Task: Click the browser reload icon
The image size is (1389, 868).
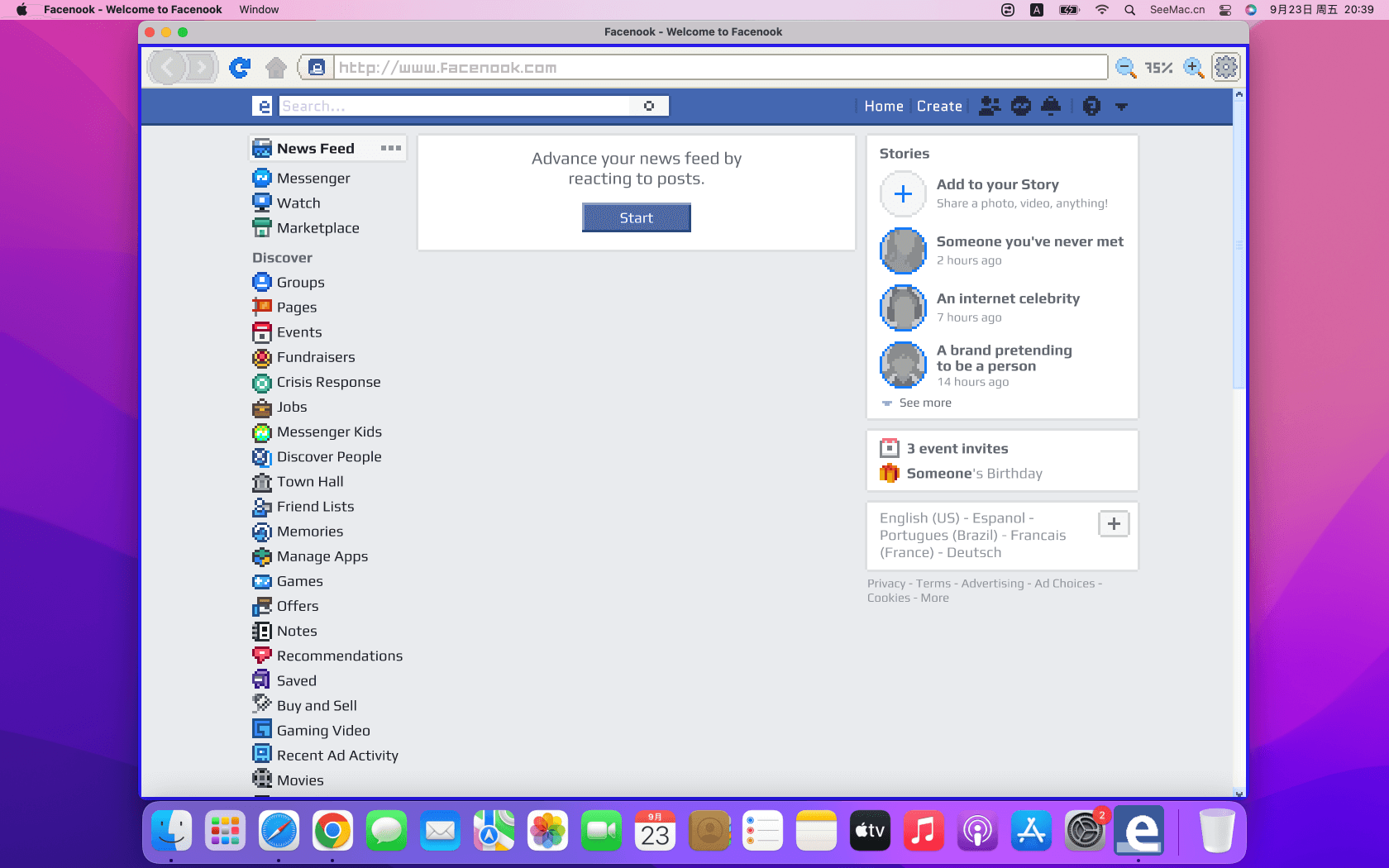Action: 240,68
